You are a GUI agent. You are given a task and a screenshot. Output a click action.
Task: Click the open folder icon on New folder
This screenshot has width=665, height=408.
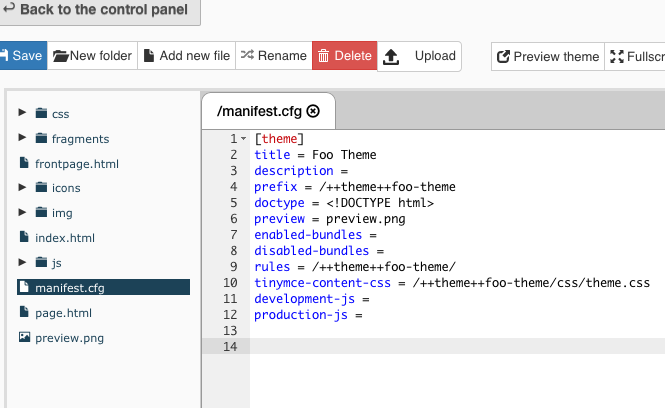[61, 56]
